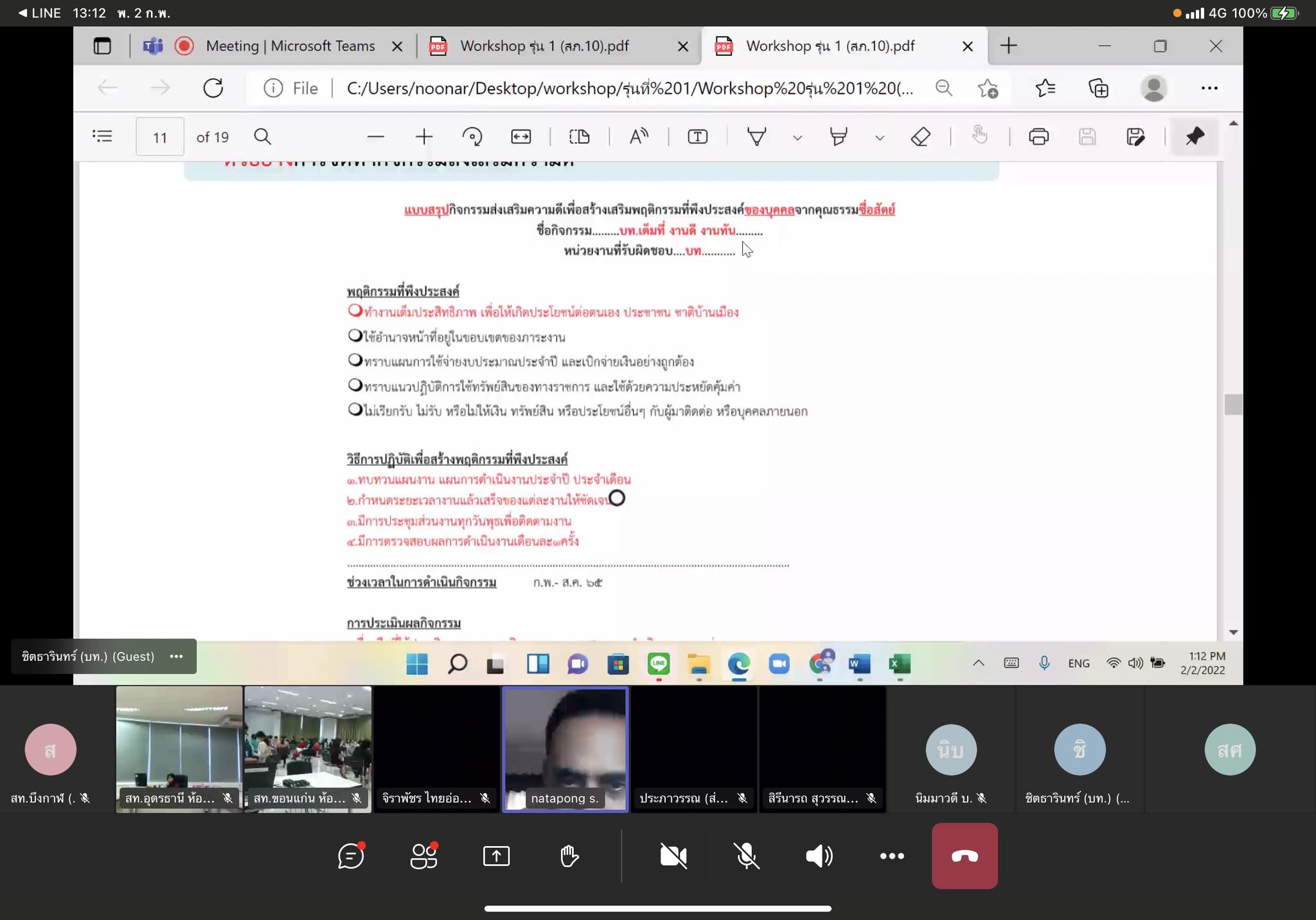Select the Erase tool
1316x920 pixels.
921,136
